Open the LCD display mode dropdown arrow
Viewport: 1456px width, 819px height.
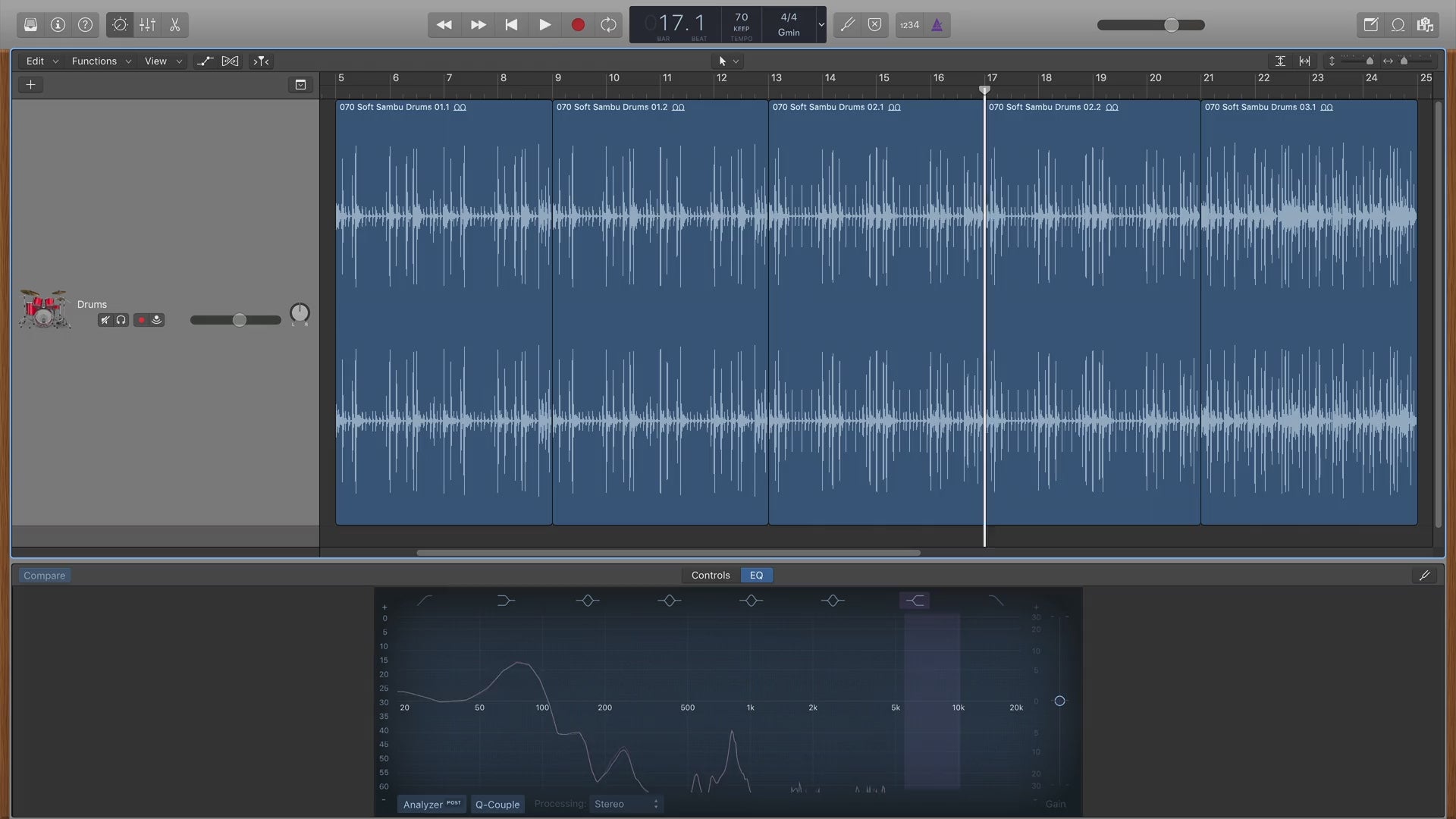click(821, 25)
